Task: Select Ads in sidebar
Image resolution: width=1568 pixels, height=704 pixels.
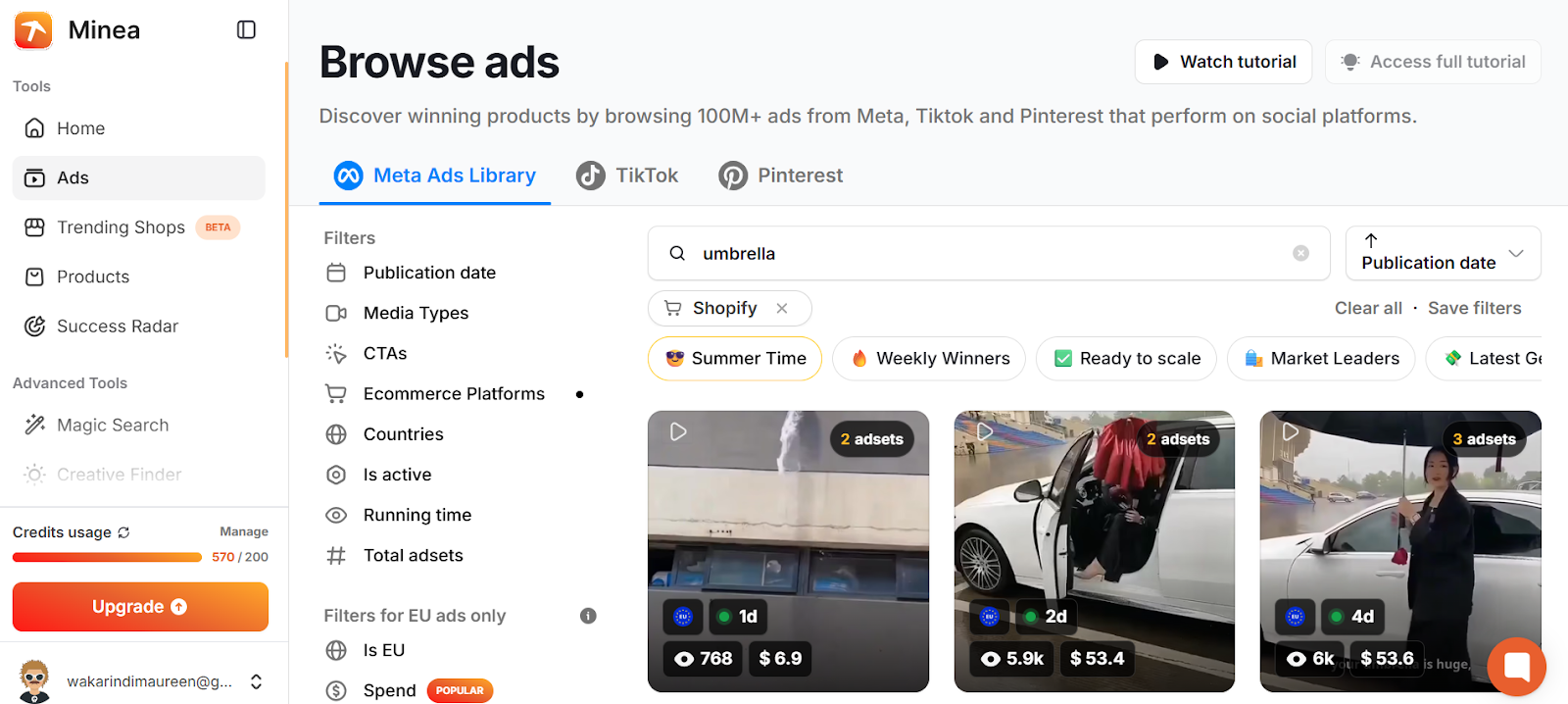Action: 139,177
